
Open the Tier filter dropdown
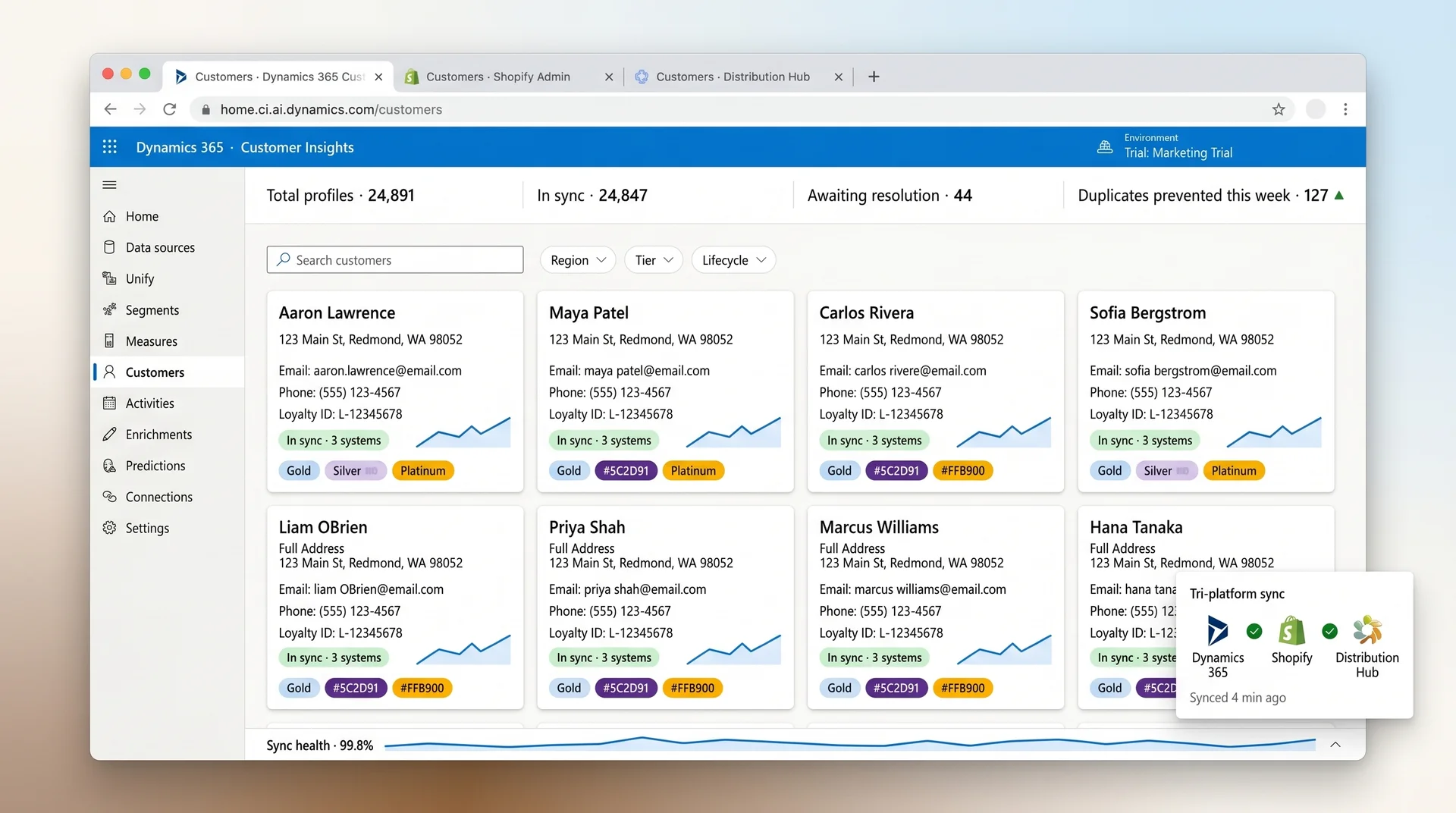pos(654,260)
